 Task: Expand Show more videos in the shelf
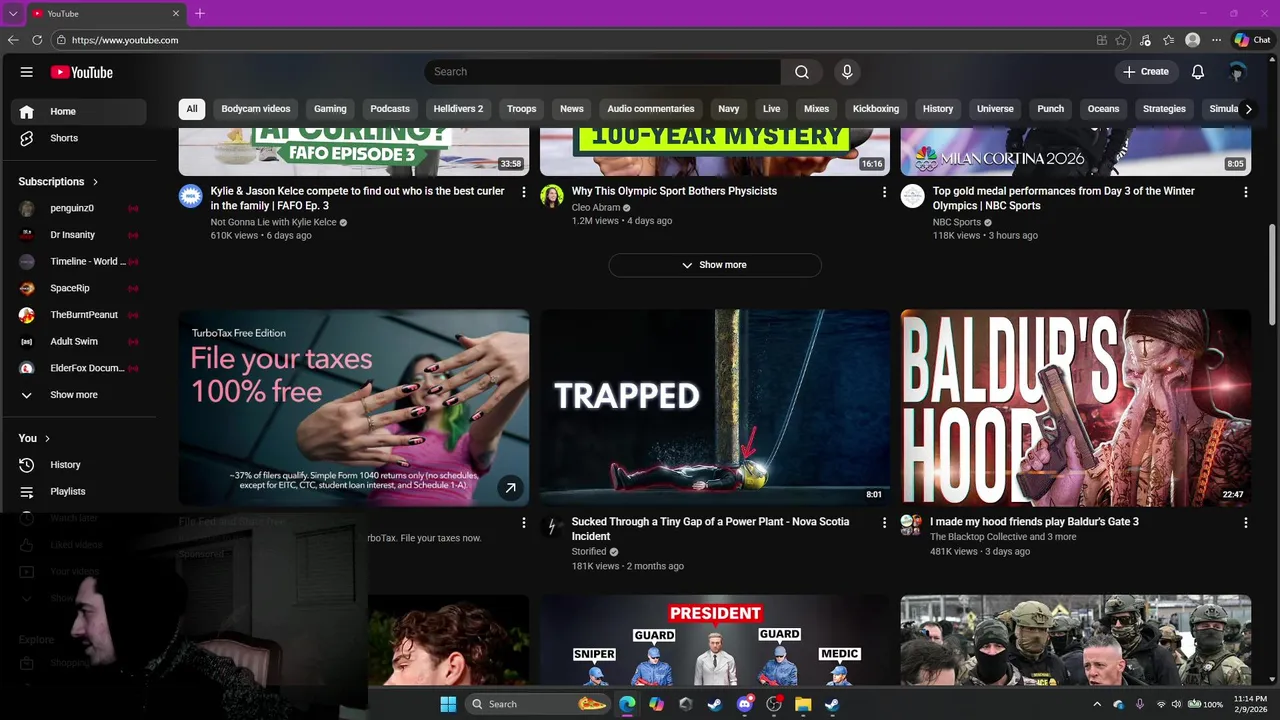[715, 265]
